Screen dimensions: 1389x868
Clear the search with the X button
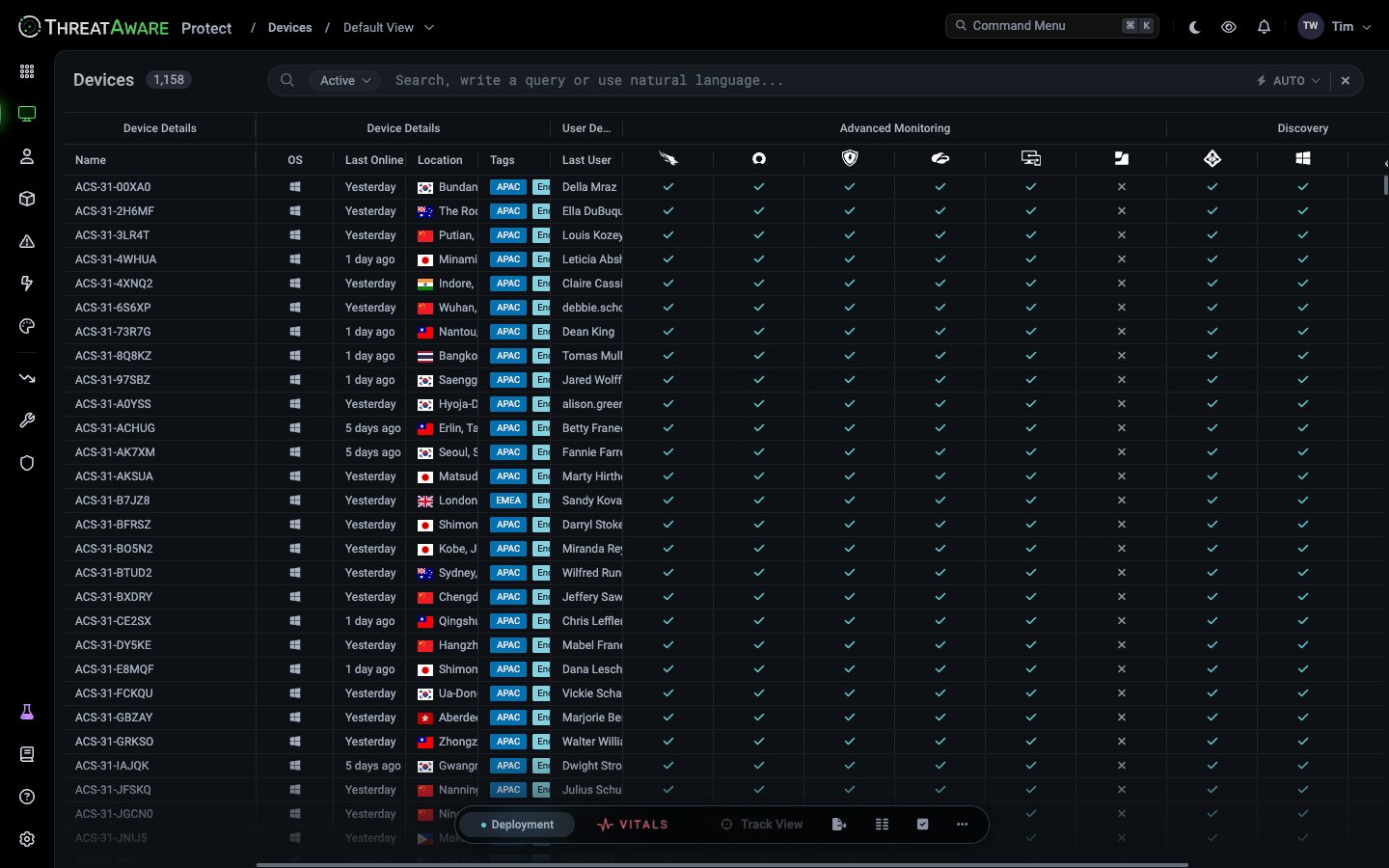pyautogui.click(x=1346, y=81)
